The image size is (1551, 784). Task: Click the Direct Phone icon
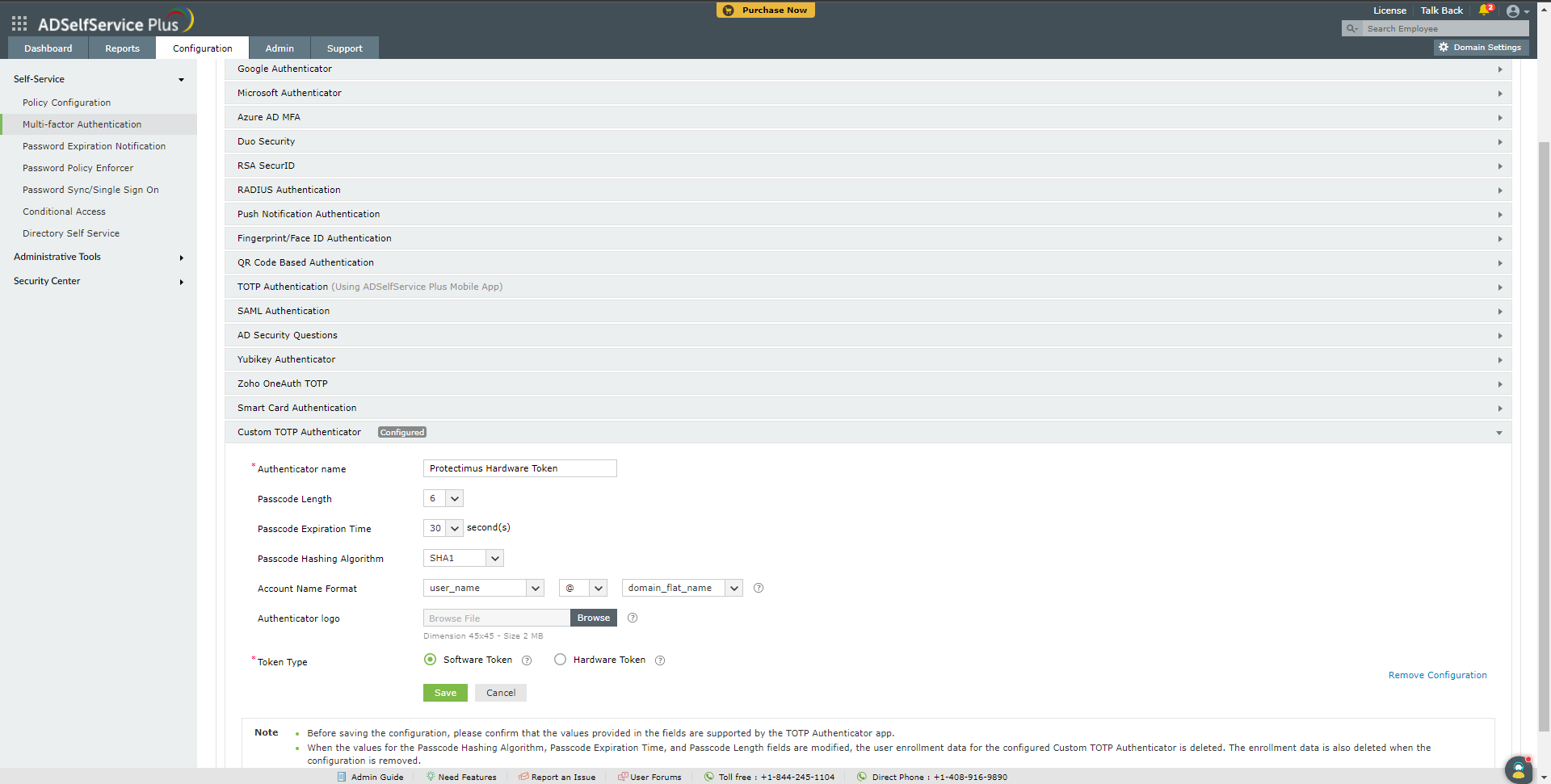click(x=862, y=777)
